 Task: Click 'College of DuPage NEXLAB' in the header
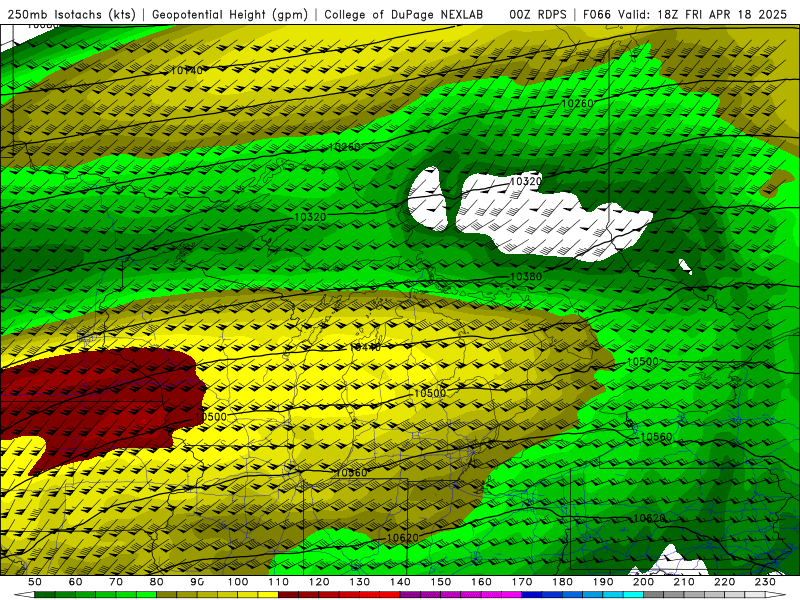(x=404, y=15)
